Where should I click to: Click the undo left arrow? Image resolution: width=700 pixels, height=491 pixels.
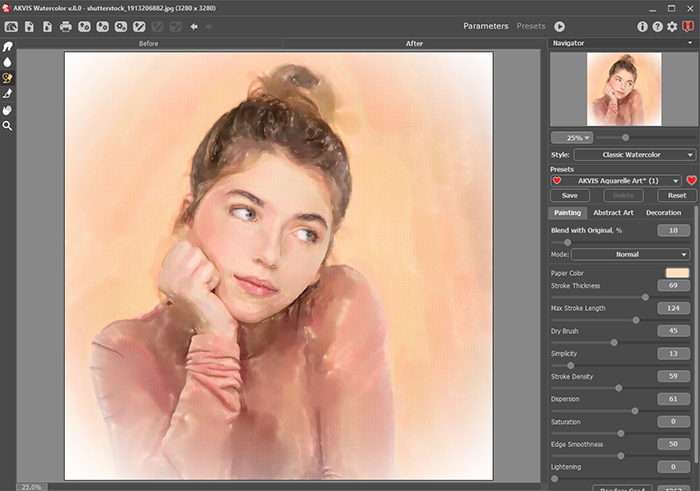pyautogui.click(x=193, y=26)
